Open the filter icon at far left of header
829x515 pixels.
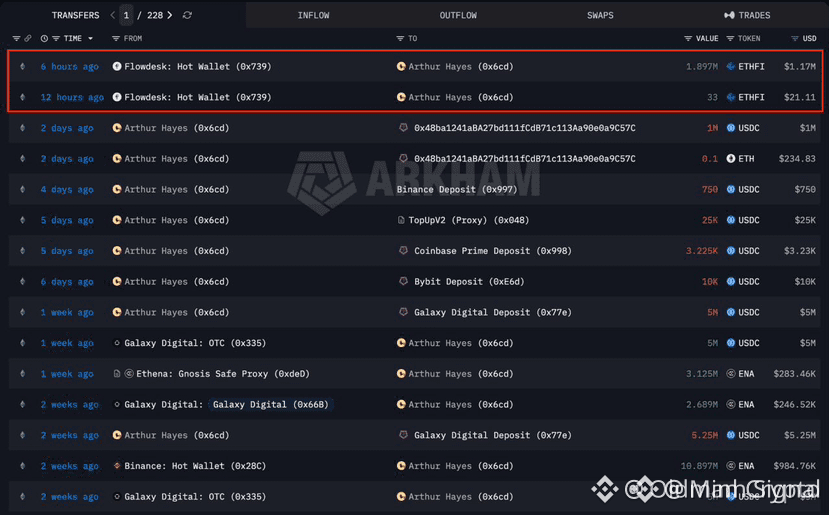tap(16, 39)
